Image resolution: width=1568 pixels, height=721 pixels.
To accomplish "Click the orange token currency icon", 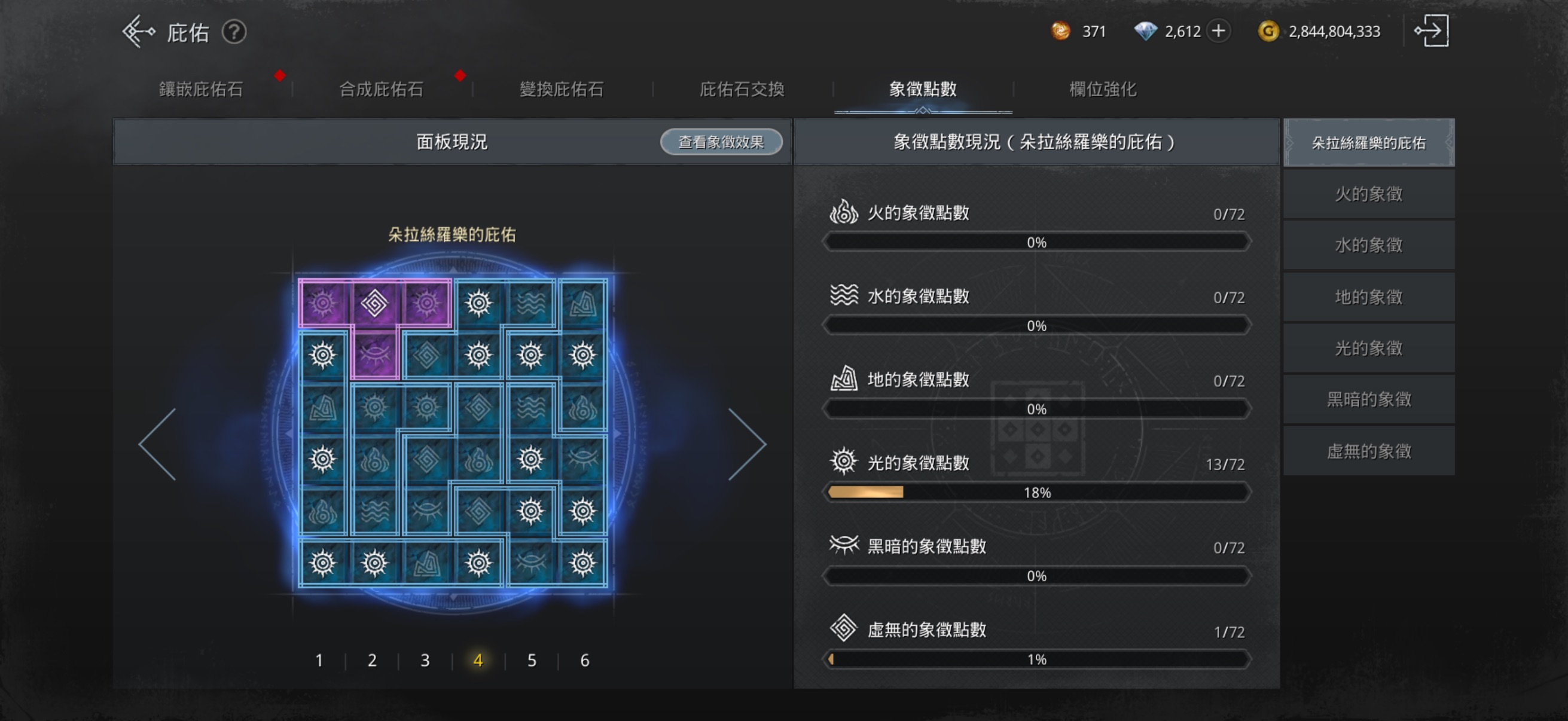I will 1060,30.
